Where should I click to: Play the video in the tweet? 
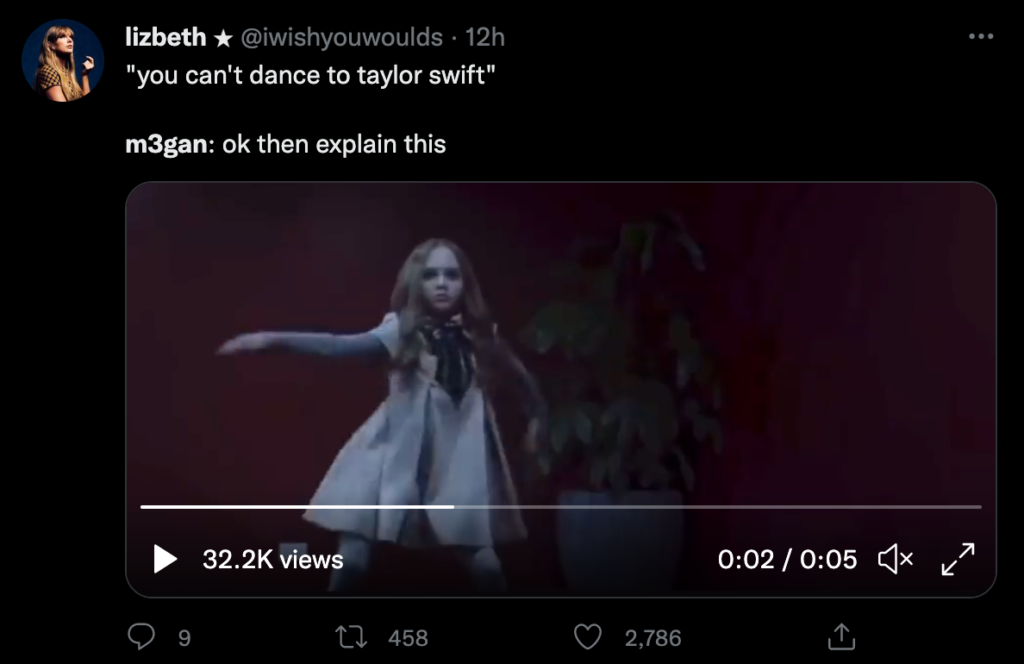(x=165, y=559)
